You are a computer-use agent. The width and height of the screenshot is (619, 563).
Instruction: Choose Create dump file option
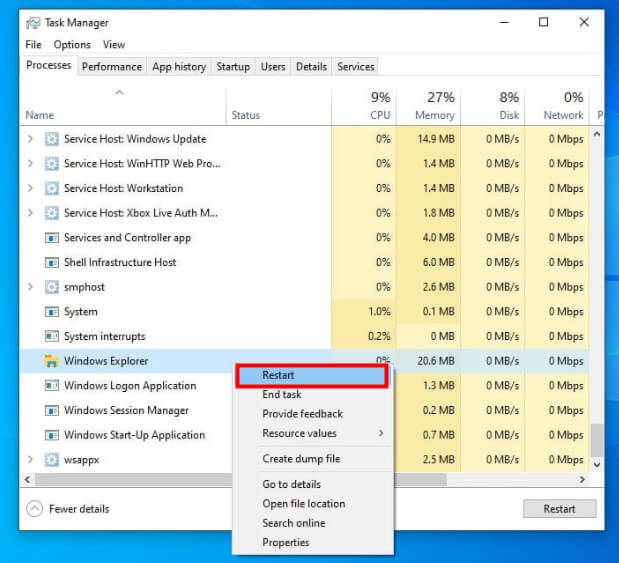tap(312, 459)
